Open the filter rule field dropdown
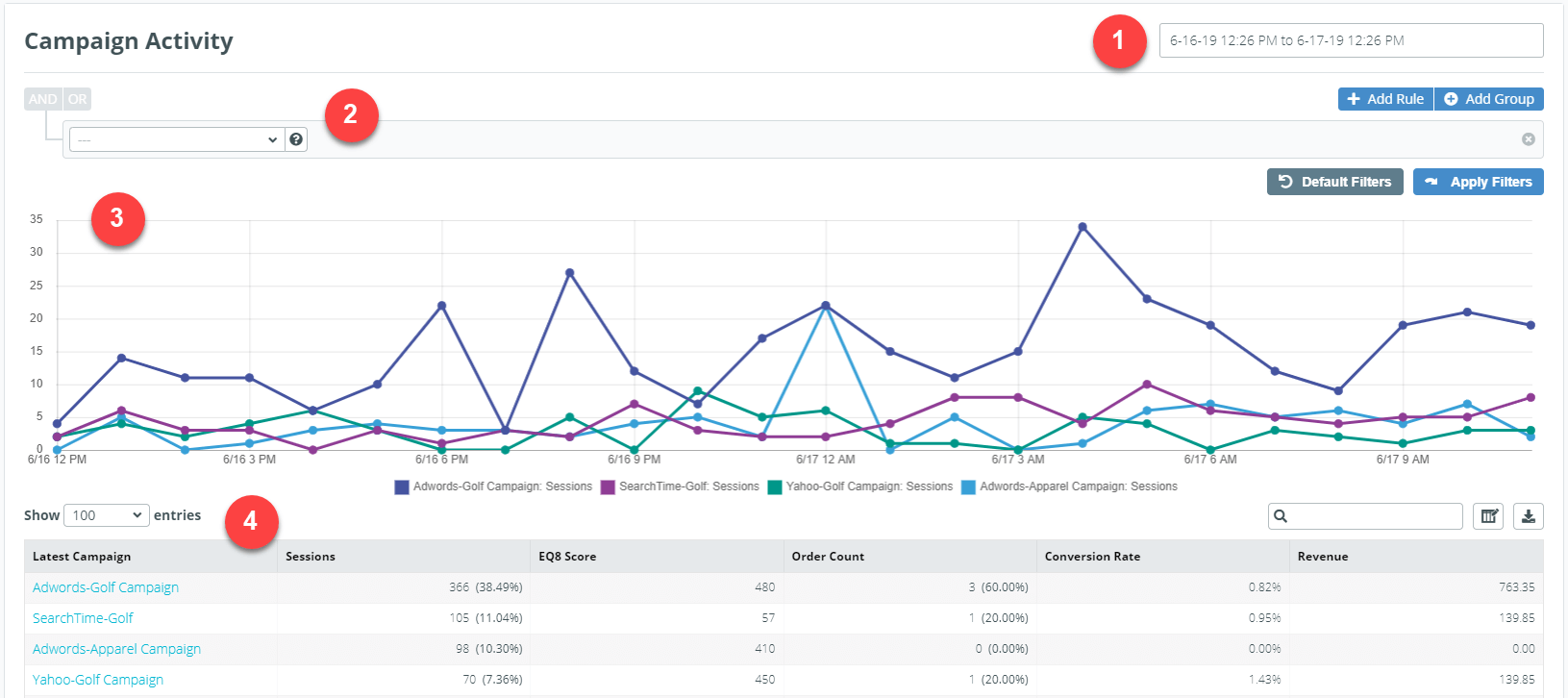 tap(177, 139)
